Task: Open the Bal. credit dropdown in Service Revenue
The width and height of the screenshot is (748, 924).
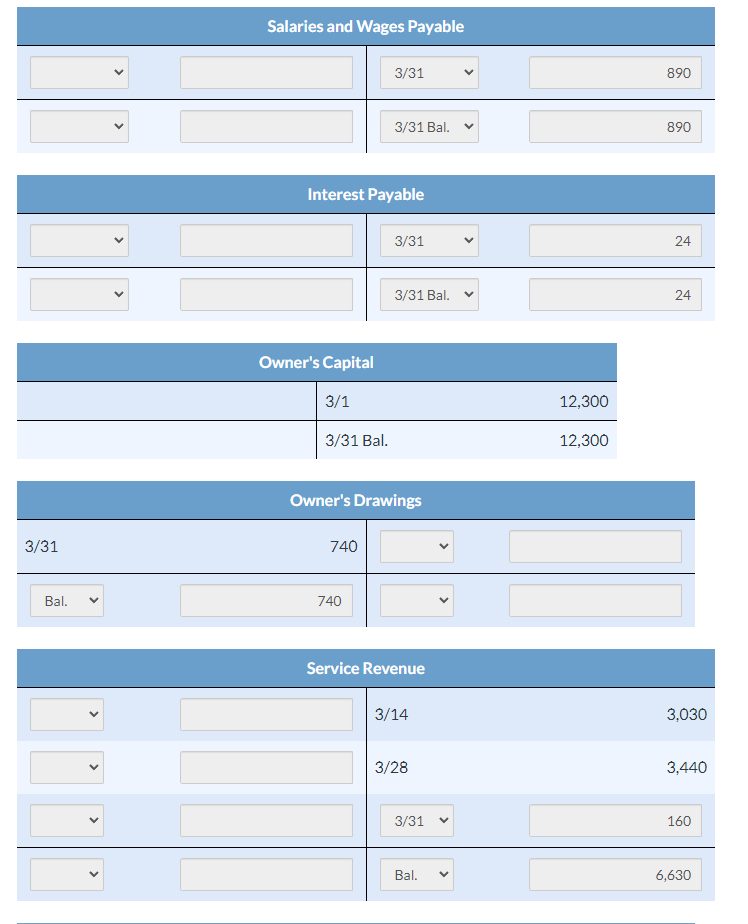Action: coord(417,874)
